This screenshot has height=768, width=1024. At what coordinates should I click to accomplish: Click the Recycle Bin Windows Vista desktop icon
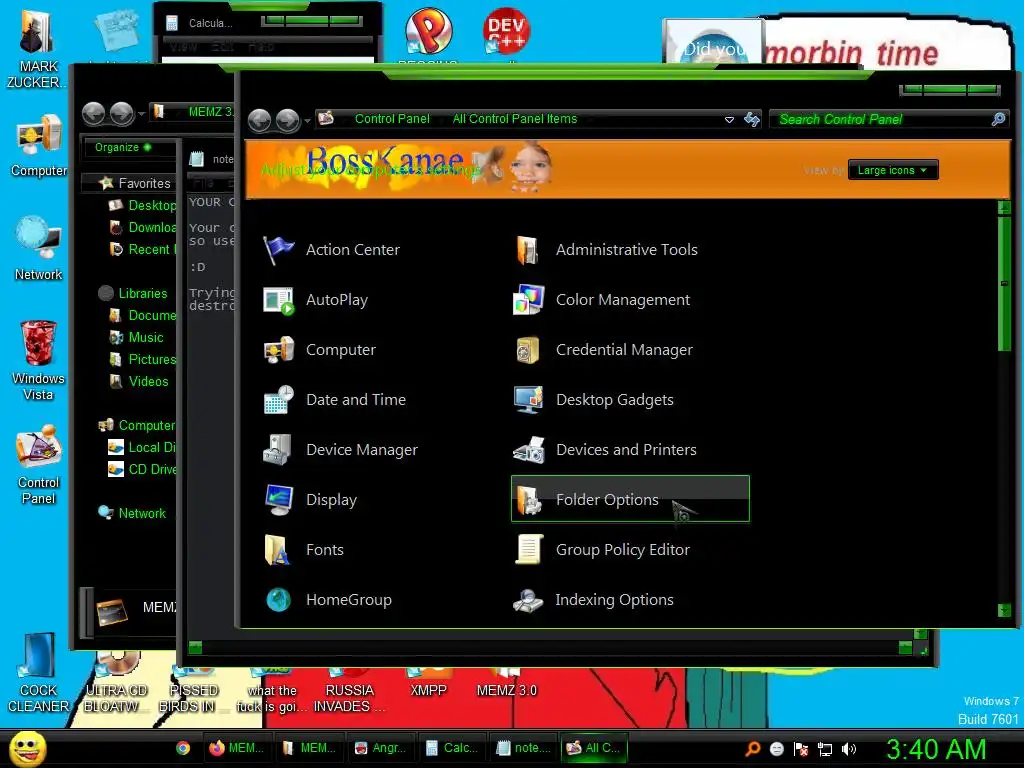click(x=38, y=359)
